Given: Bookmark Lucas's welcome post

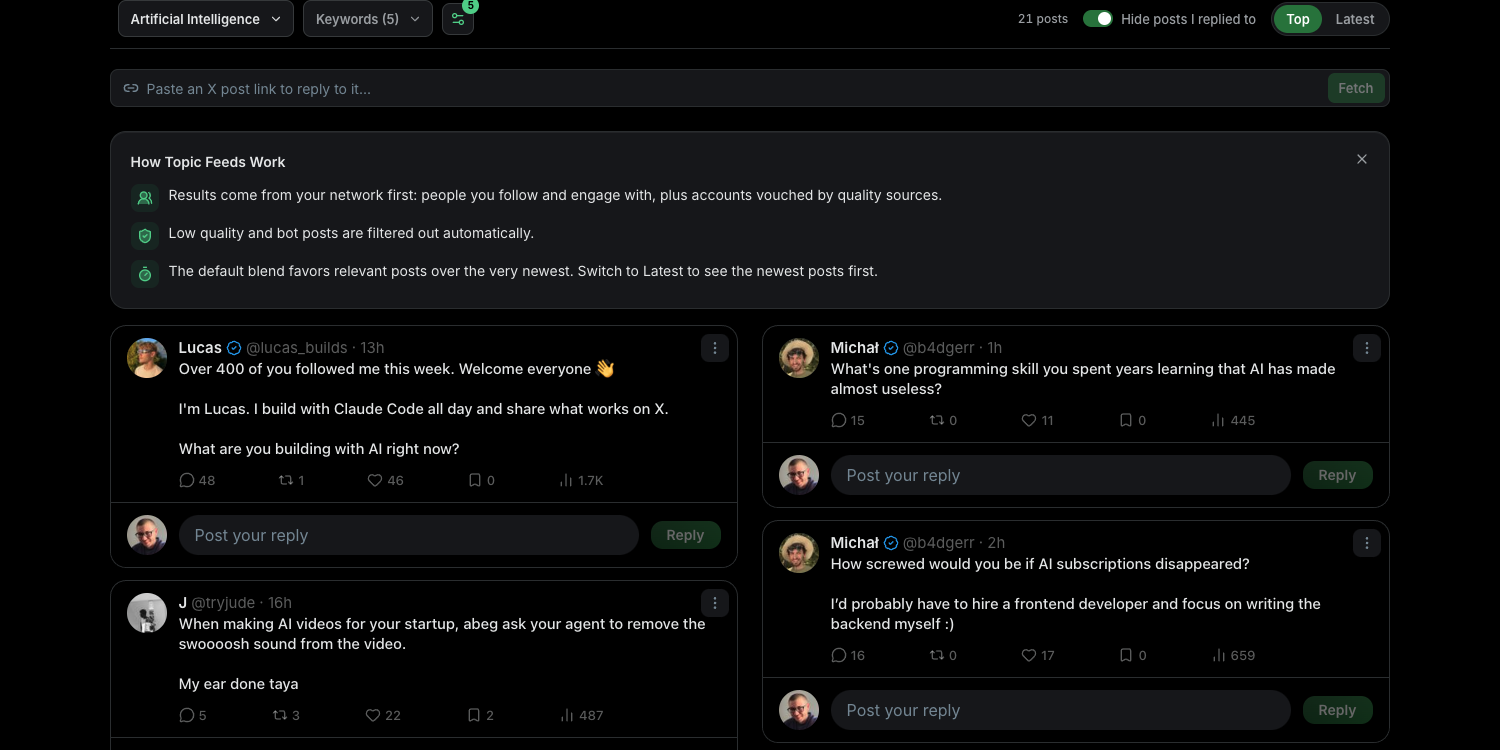Looking at the screenshot, I should click(475, 480).
